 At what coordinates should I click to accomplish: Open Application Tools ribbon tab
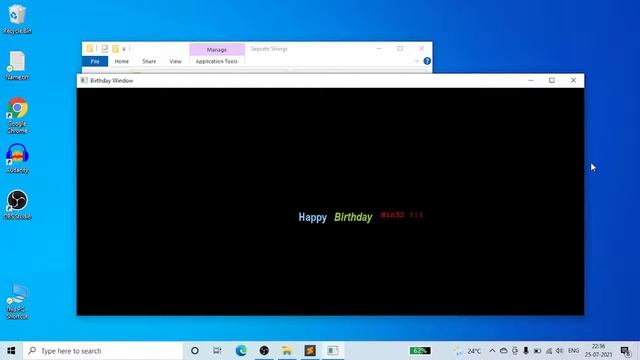[217, 61]
